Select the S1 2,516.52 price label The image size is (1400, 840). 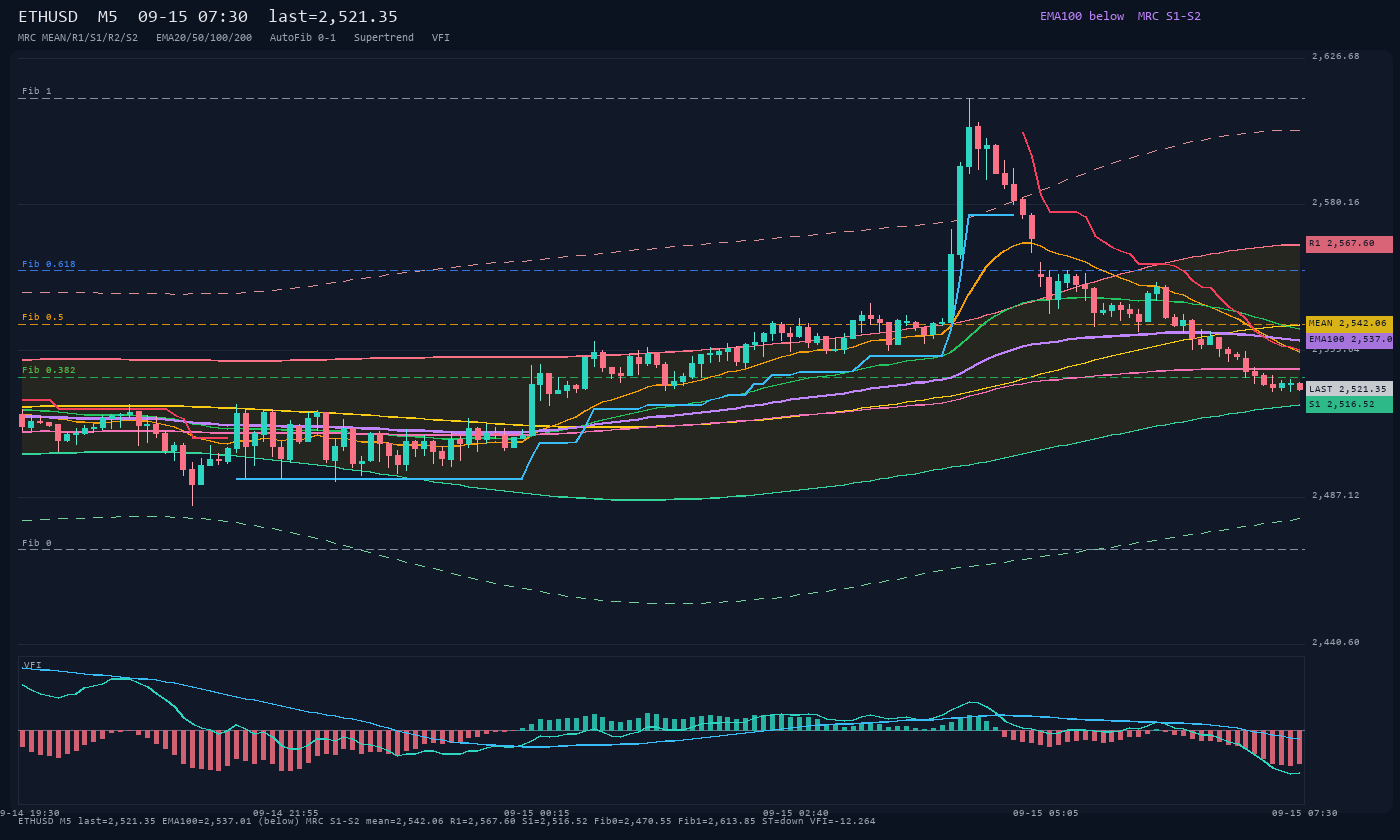pos(1349,405)
